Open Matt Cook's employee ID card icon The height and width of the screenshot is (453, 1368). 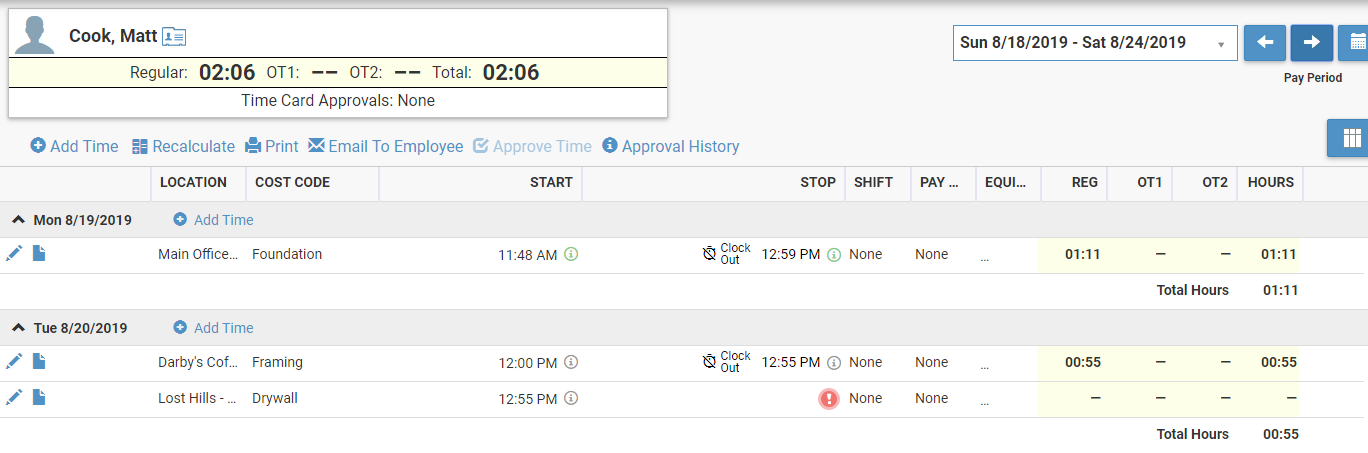click(174, 37)
